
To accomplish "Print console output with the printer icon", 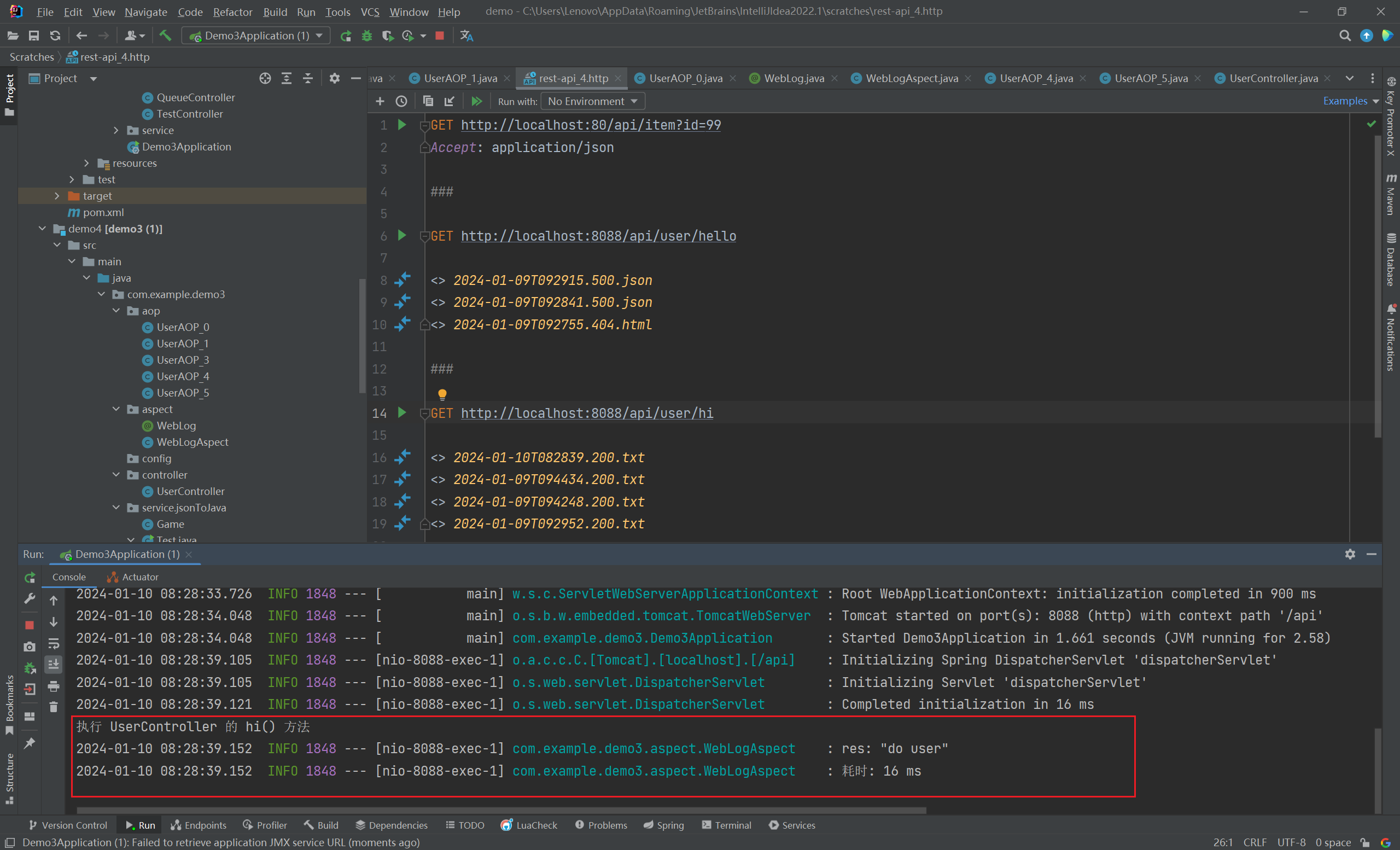I will coord(54,686).
